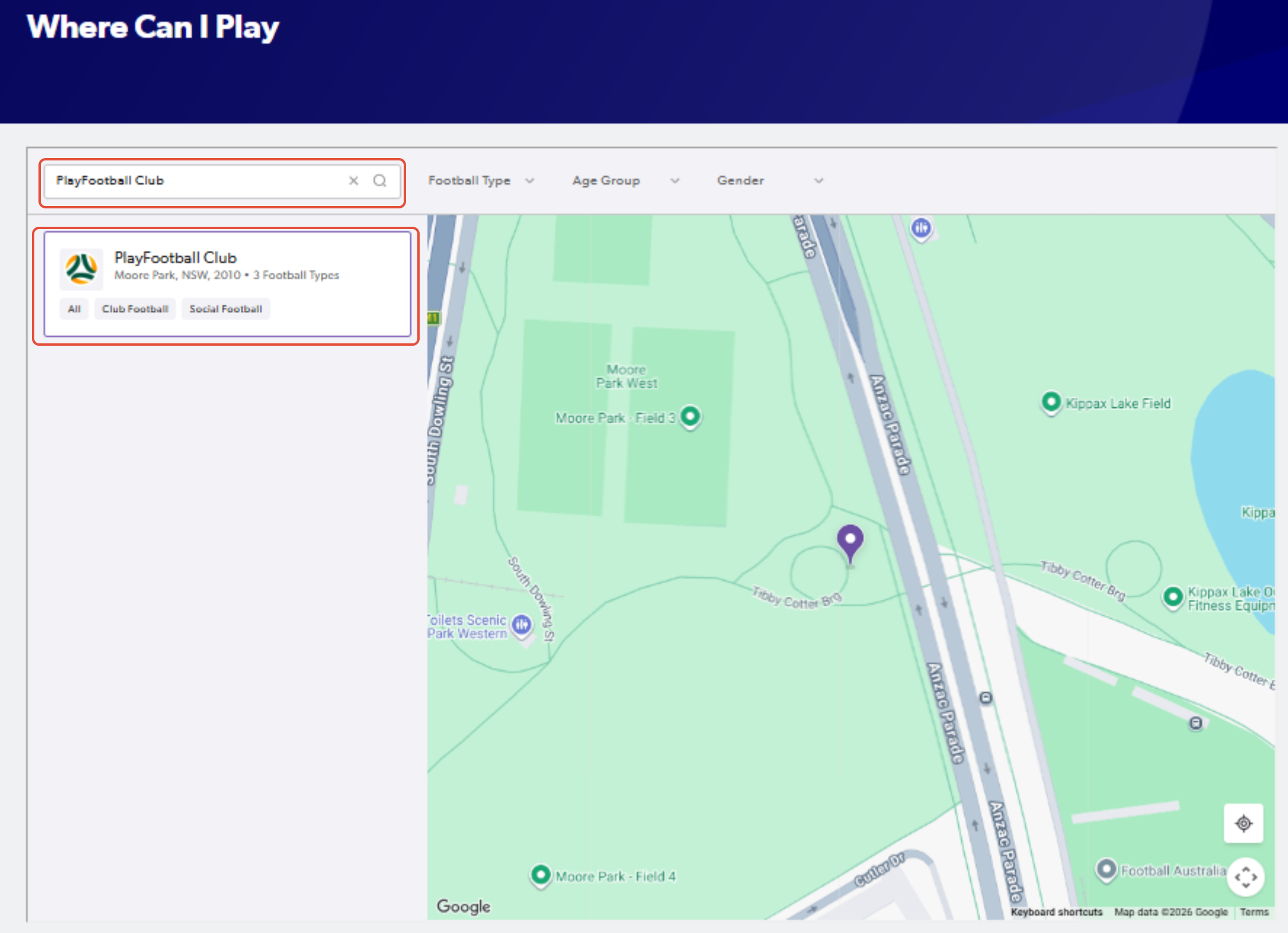Click the Kippax Lake Field marker

(x=1051, y=403)
